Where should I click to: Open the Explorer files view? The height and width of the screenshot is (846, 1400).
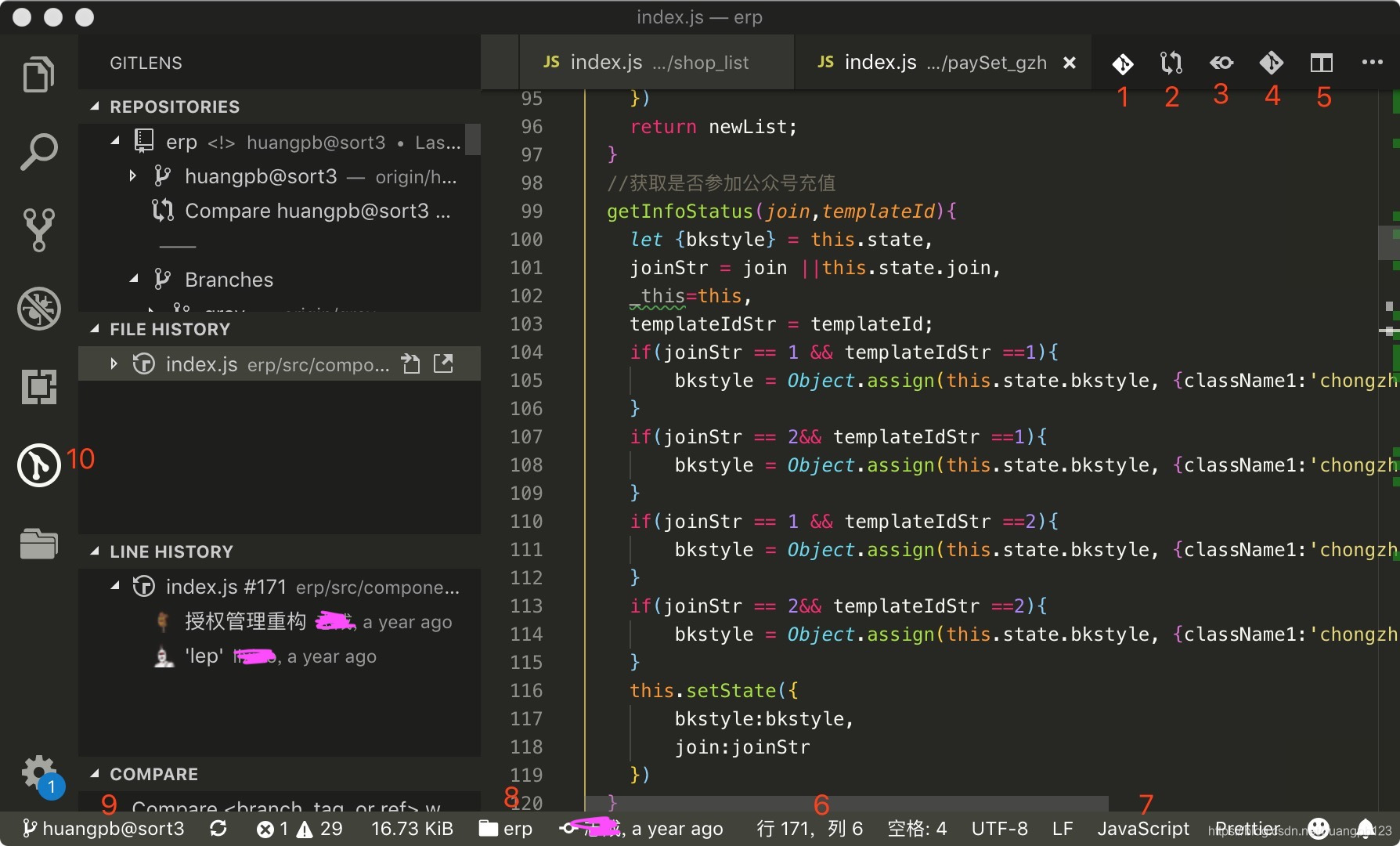(x=38, y=74)
